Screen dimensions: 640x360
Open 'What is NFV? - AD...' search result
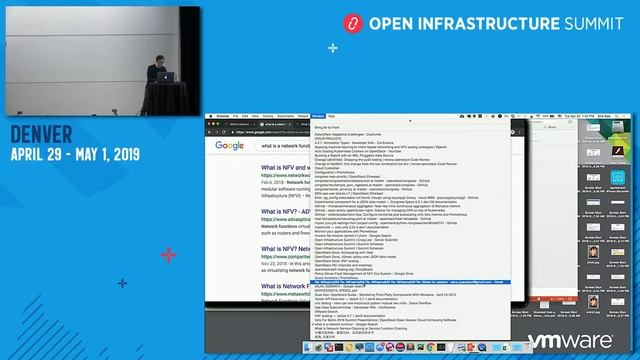pos(285,211)
